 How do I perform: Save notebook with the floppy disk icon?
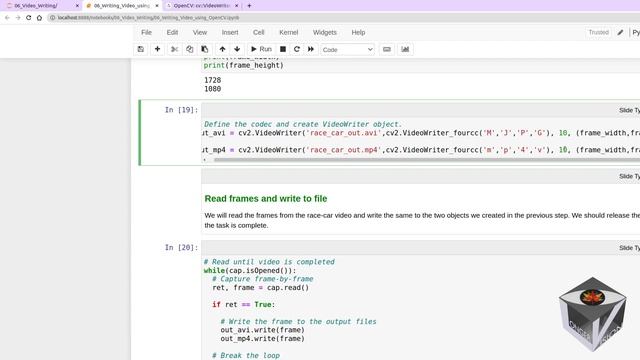(x=140, y=49)
